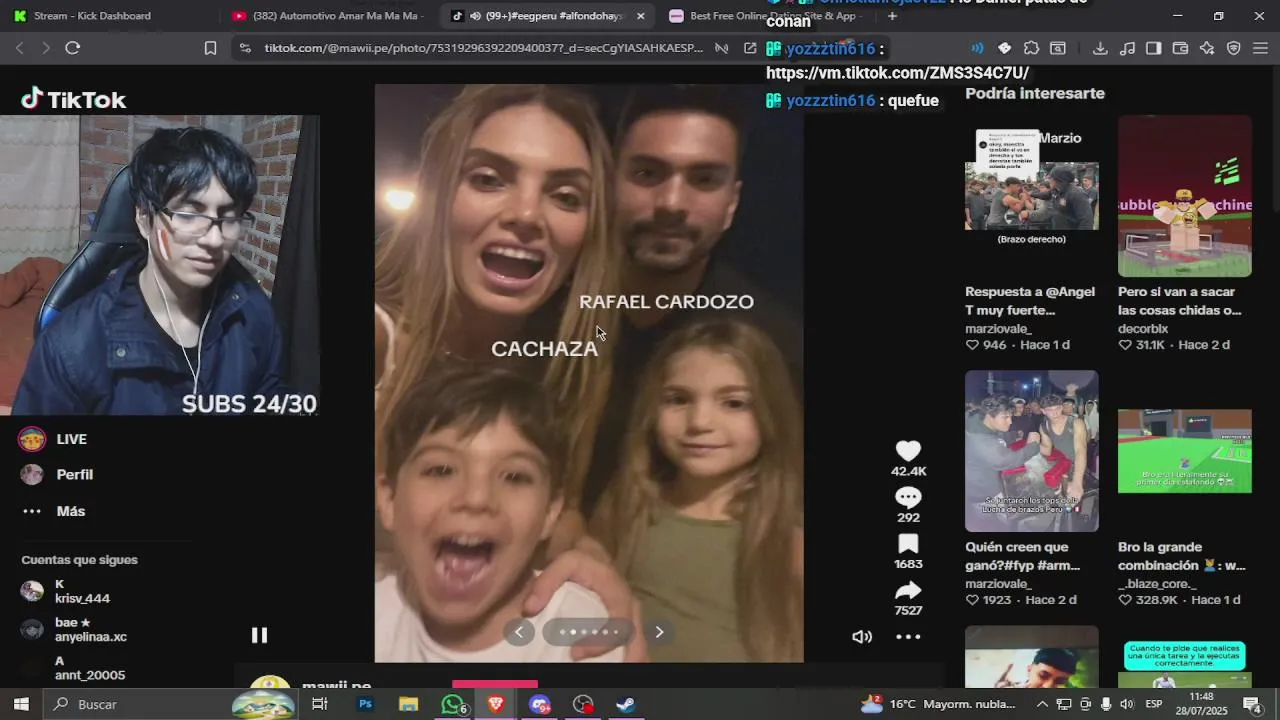Screen dimensions: 1280x720
Task: Open the weather widget showing 16°C
Action: (x=940, y=704)
